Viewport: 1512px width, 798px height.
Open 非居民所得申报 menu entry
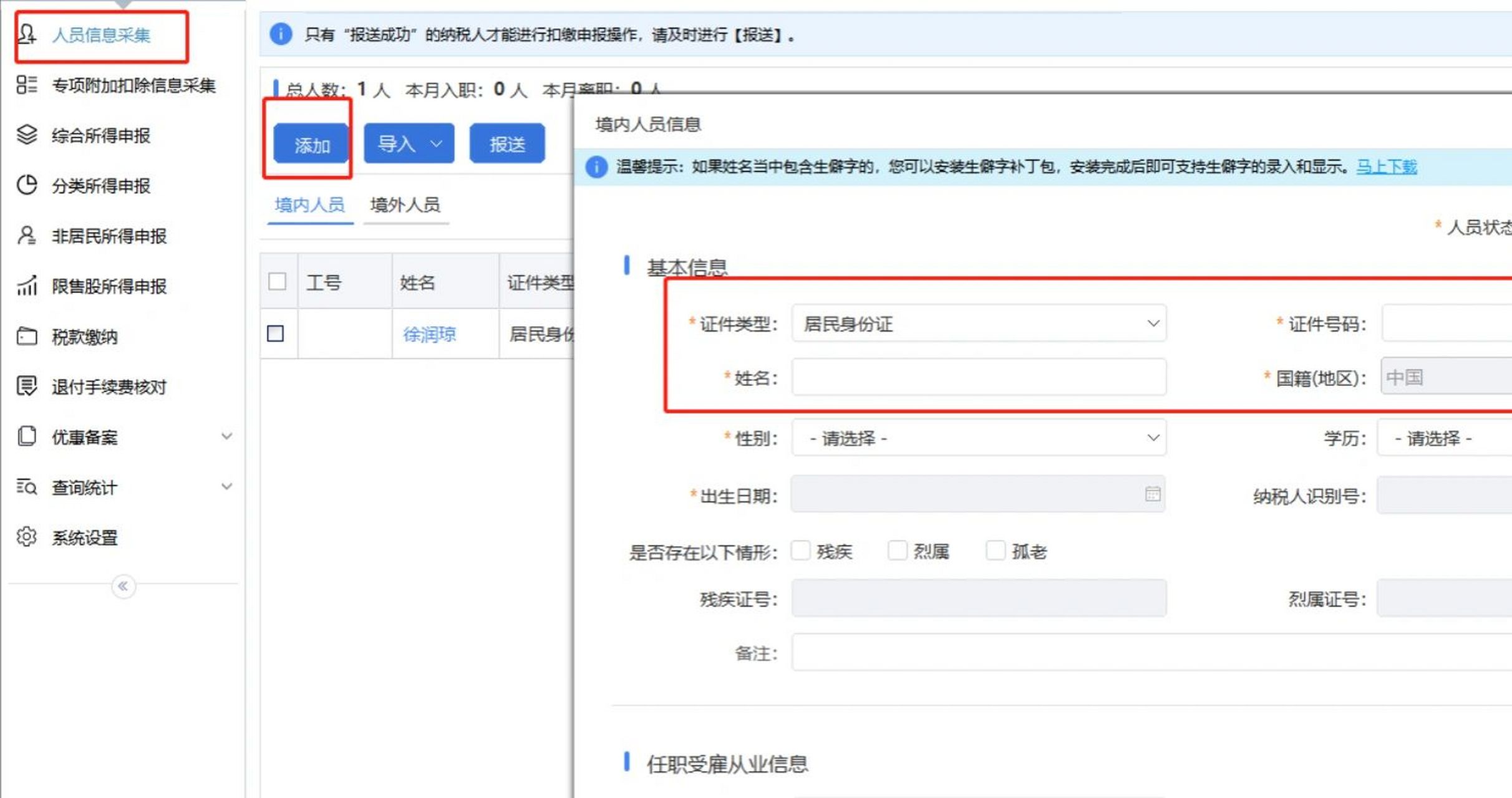[109, 236]
